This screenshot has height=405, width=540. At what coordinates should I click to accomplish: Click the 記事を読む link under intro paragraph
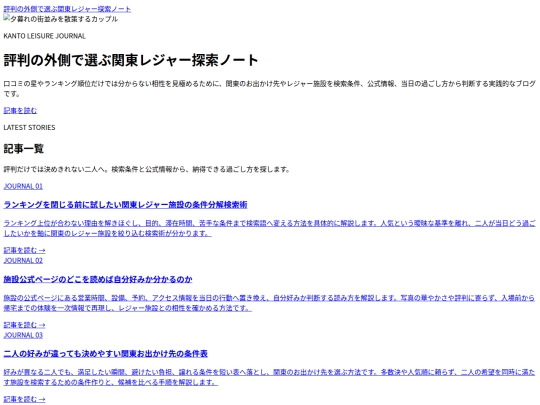click(20, 111)
